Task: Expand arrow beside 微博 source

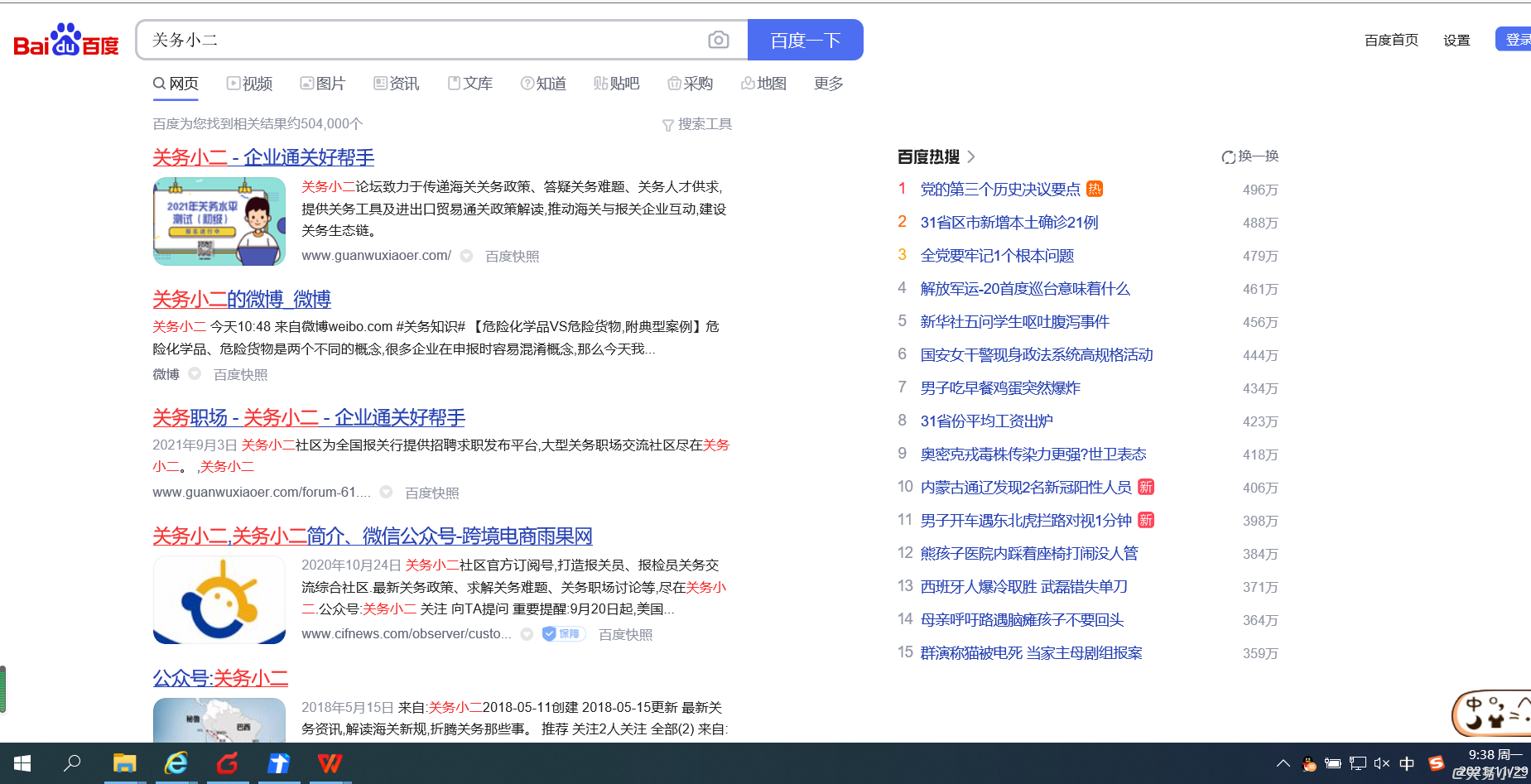Action: point(195,373)
